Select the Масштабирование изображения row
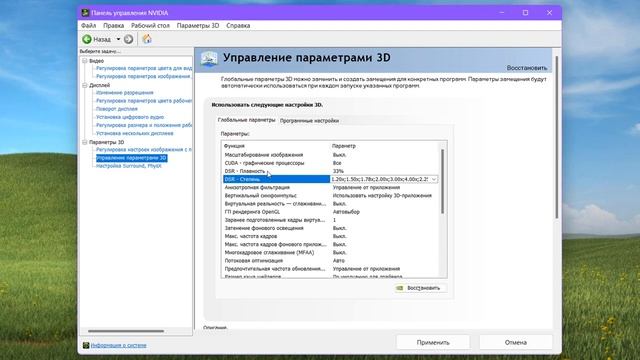The width and height of the screenshot is (640, 360). point(331,155)
